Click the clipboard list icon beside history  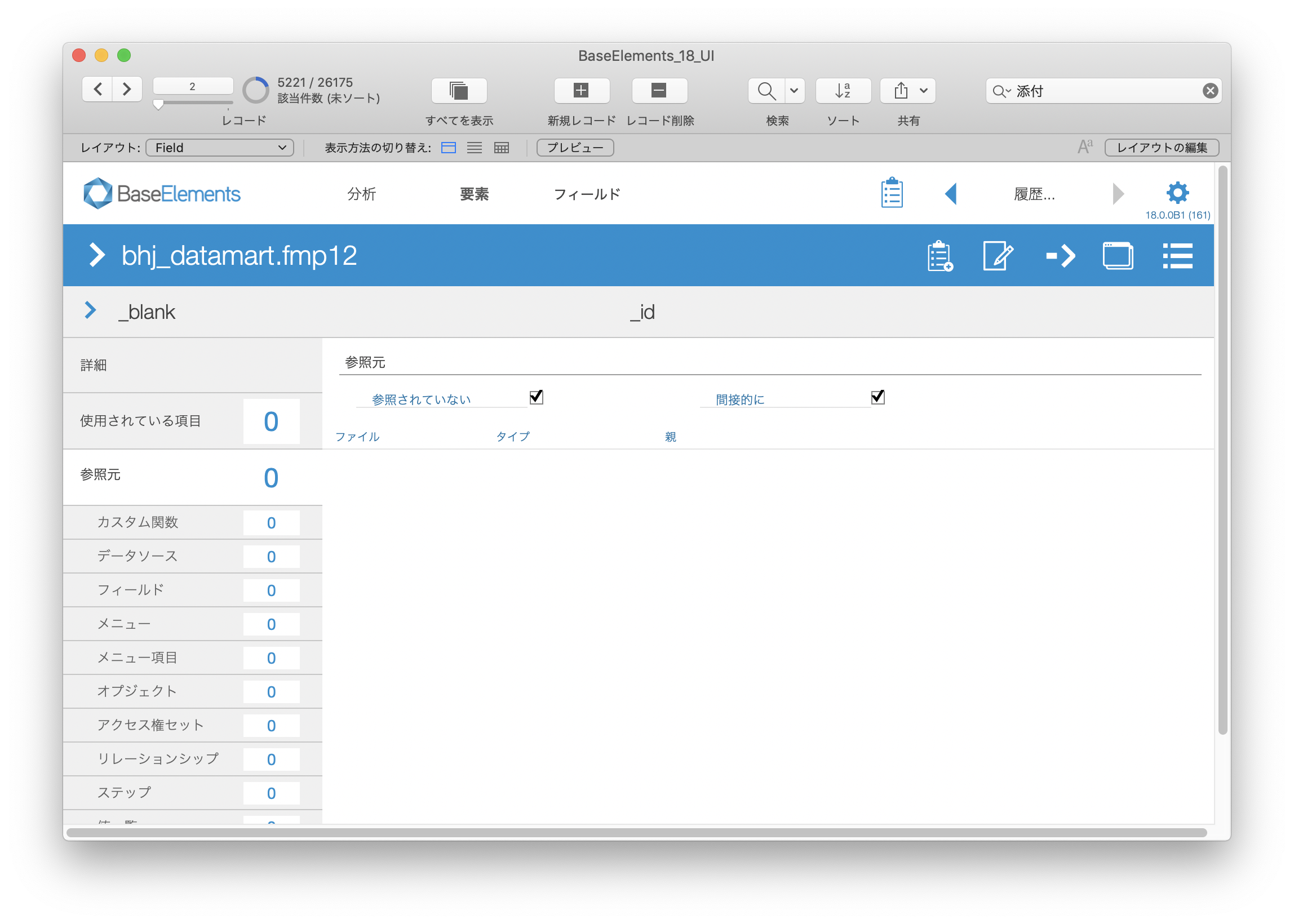point(892,193)
